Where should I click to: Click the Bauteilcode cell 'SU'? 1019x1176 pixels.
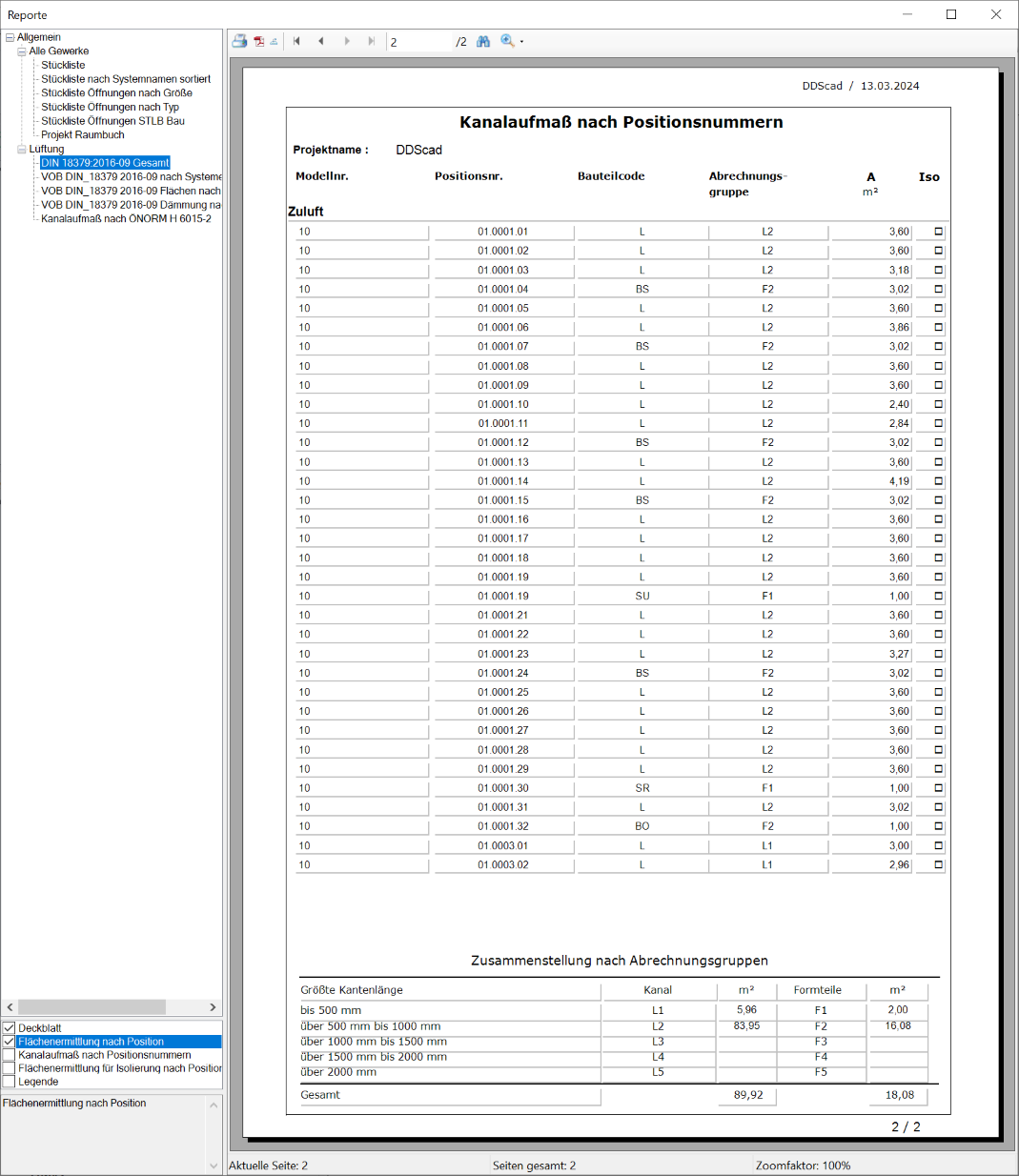pos(642,597)
